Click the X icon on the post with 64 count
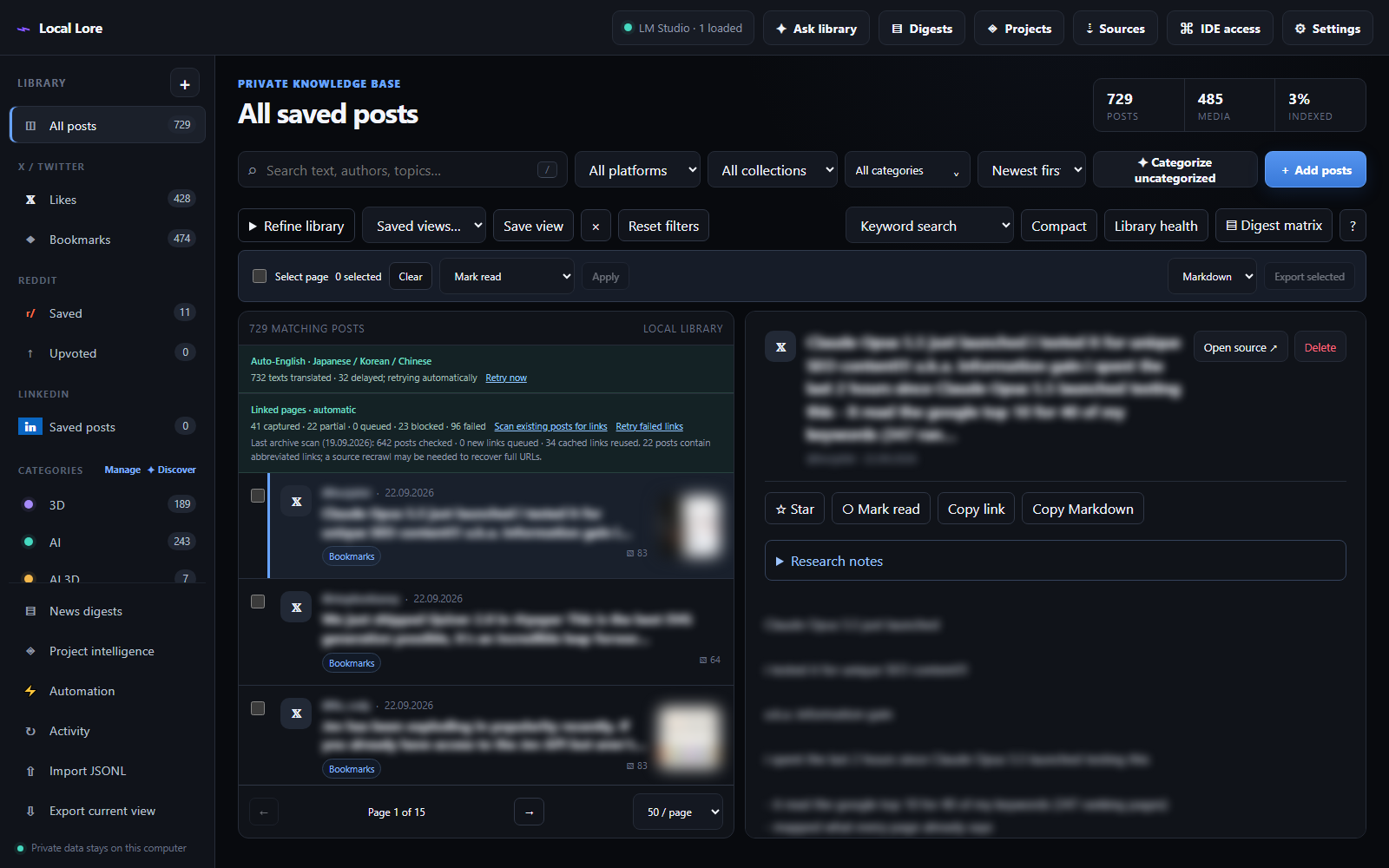The width and height of the screenshot is (1389, 868). coord(296,608)
